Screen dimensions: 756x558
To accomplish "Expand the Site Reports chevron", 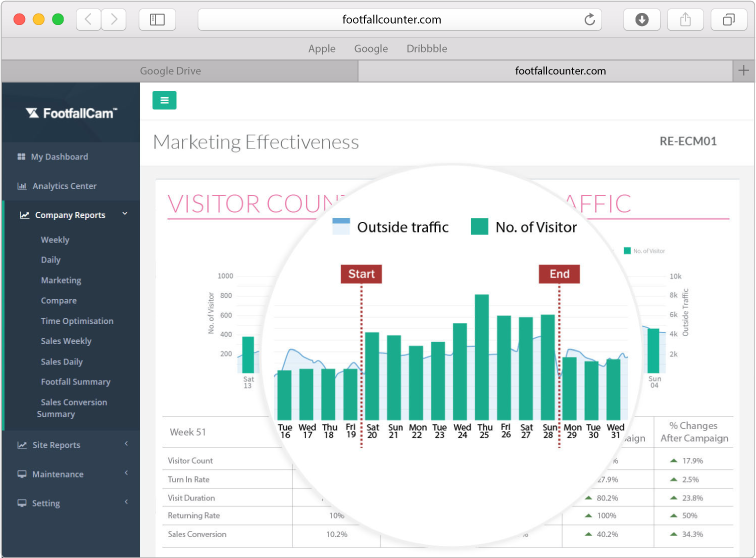I will (126, 444).
